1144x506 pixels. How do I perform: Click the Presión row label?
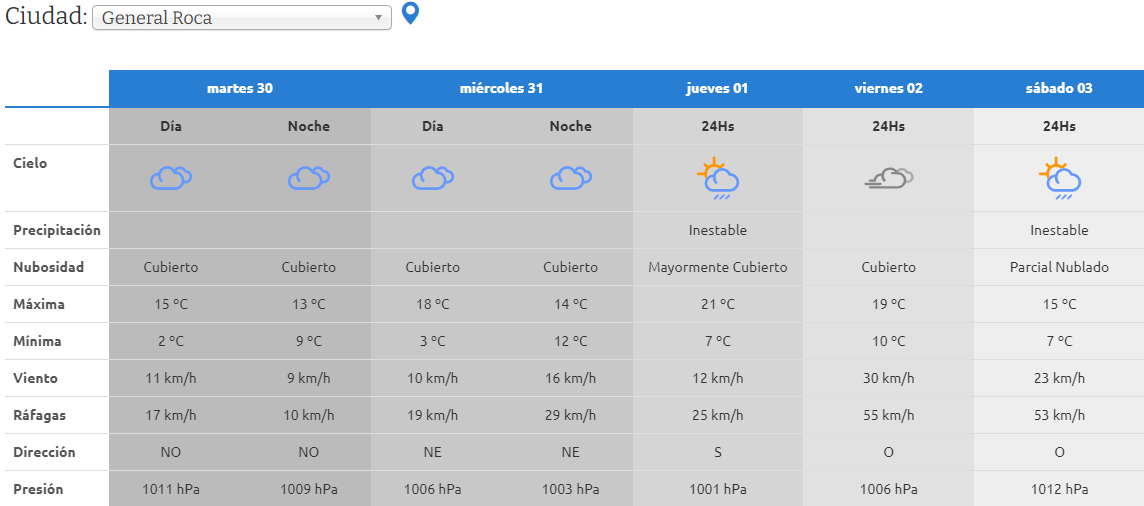(39, 489)
